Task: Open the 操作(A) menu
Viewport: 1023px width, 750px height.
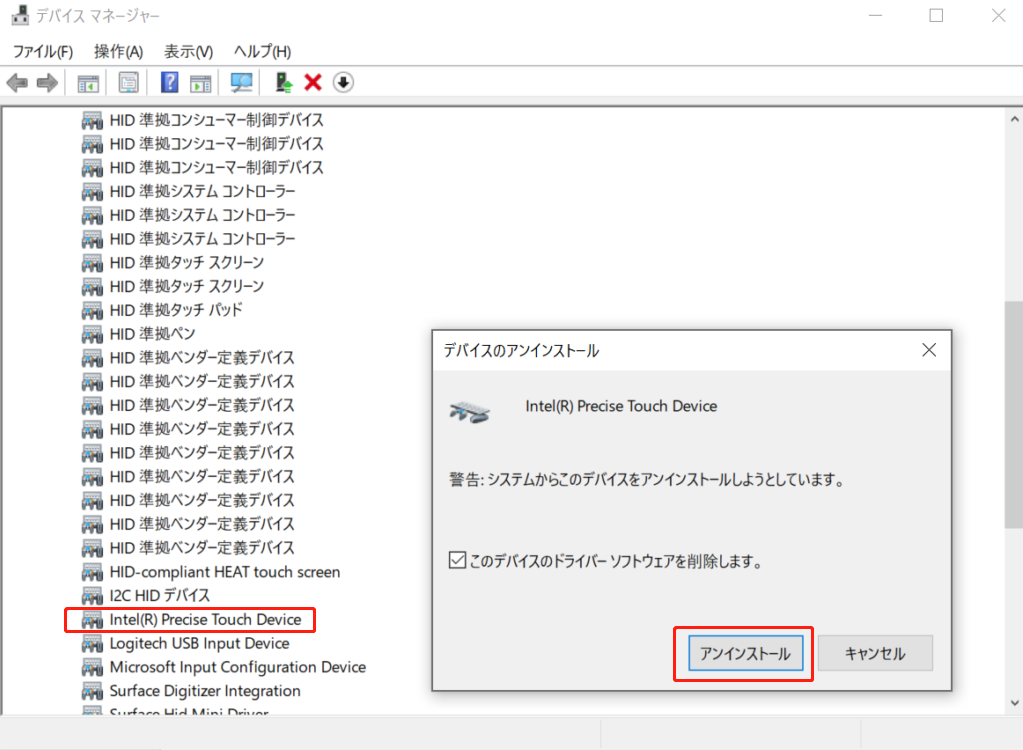Action: tap(118, 52)
